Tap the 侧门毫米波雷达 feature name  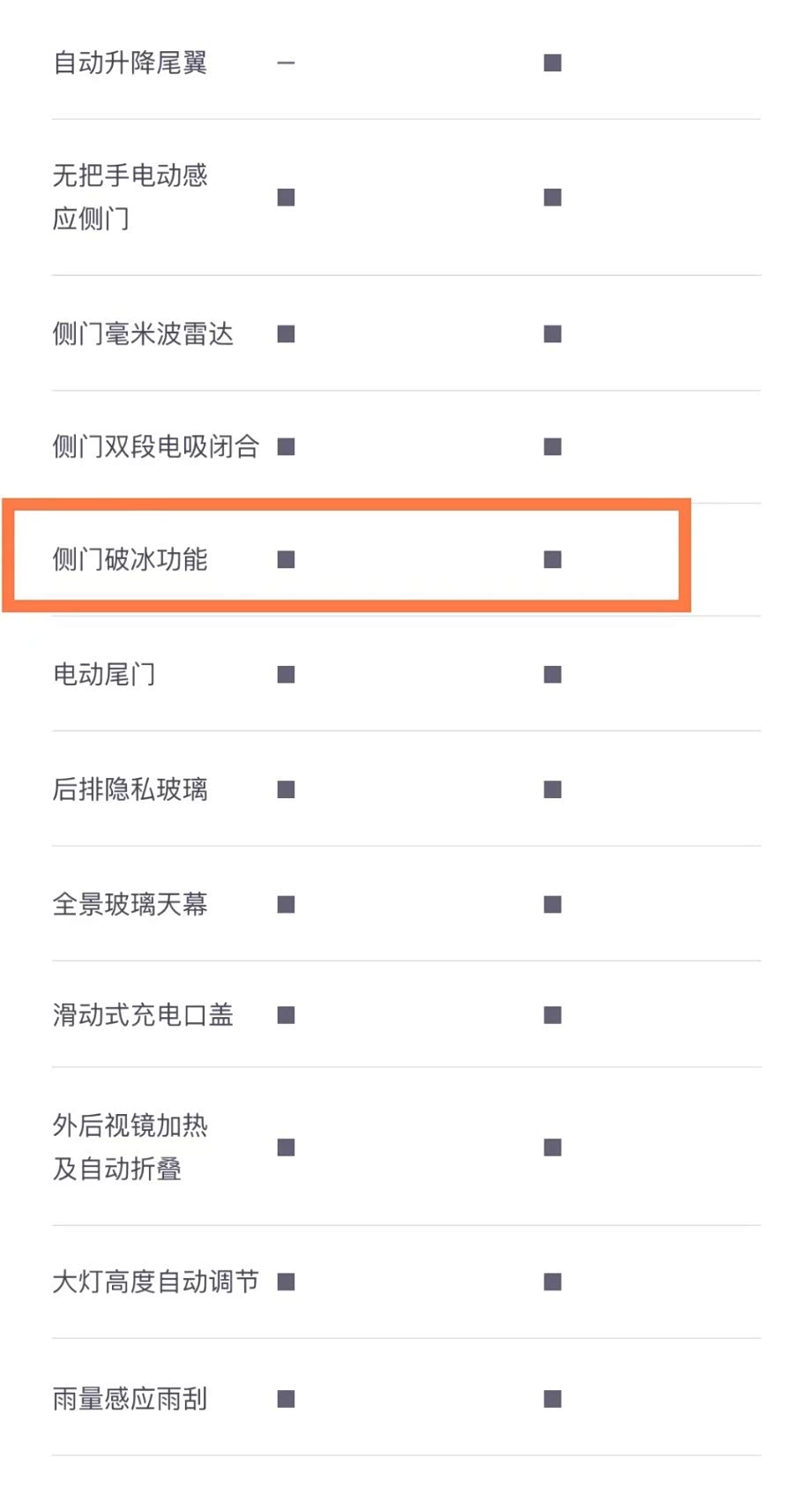pyautogui.click(x=143, y=334)
